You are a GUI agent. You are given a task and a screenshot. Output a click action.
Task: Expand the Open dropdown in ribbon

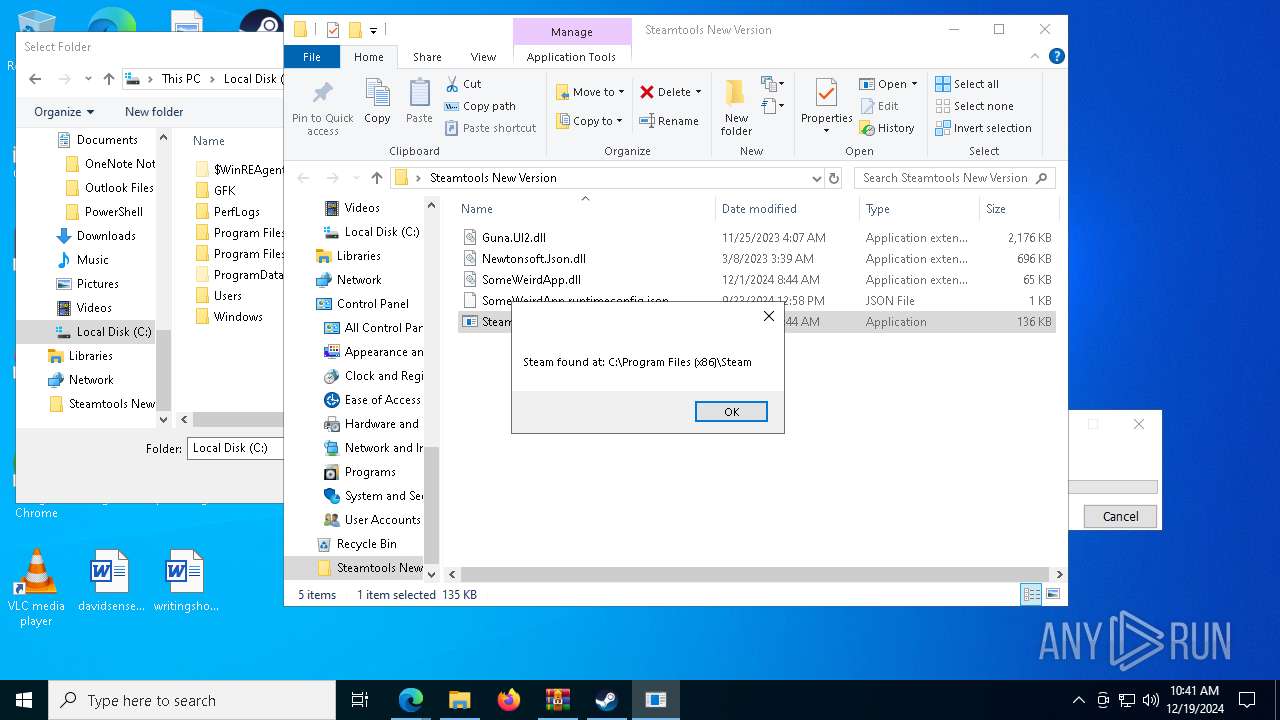click(888, 84)
